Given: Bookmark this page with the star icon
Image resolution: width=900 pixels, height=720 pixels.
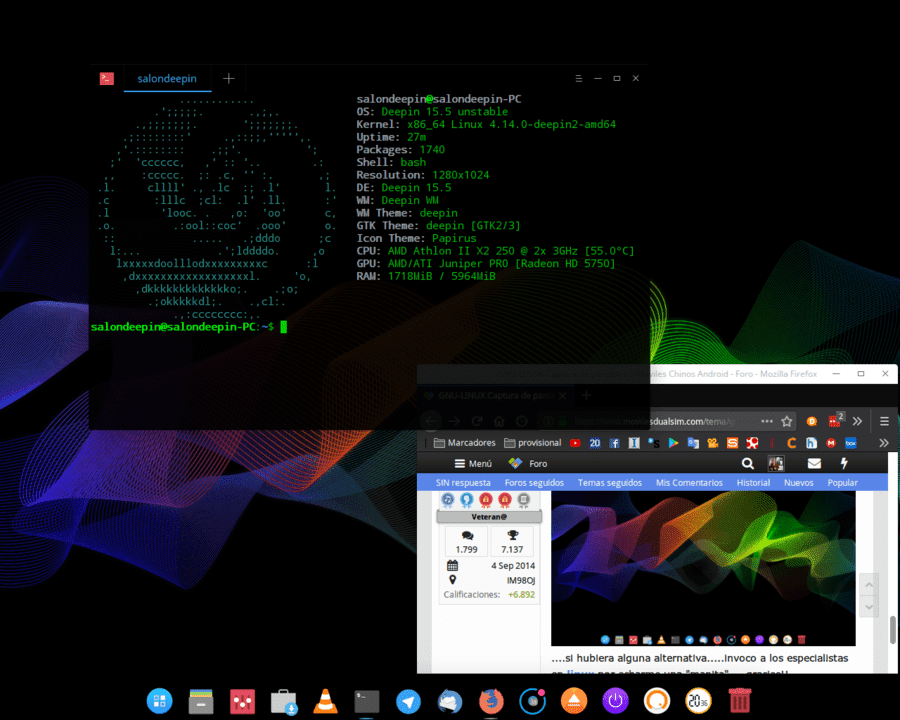Looking at the screenshot, I should point(786,421).
